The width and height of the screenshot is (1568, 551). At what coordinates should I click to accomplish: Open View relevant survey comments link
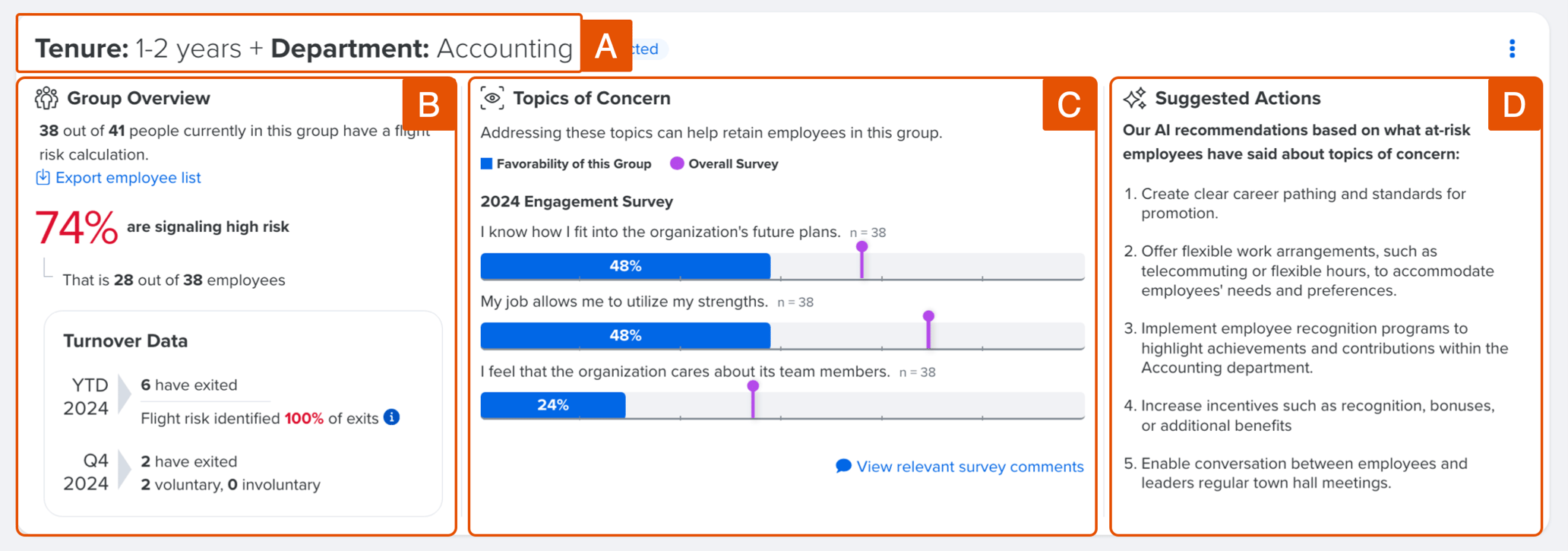point(969,467)
